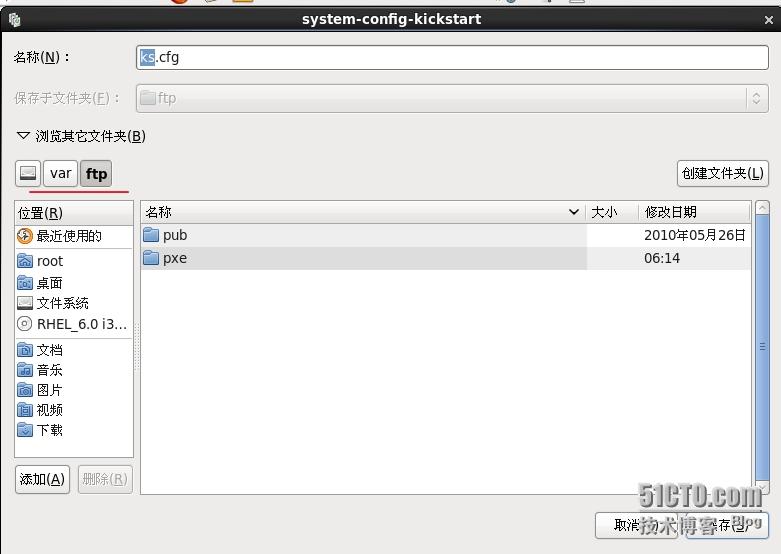
Task: Click the 下载 downloads folder icon
Action: [25, 429]
